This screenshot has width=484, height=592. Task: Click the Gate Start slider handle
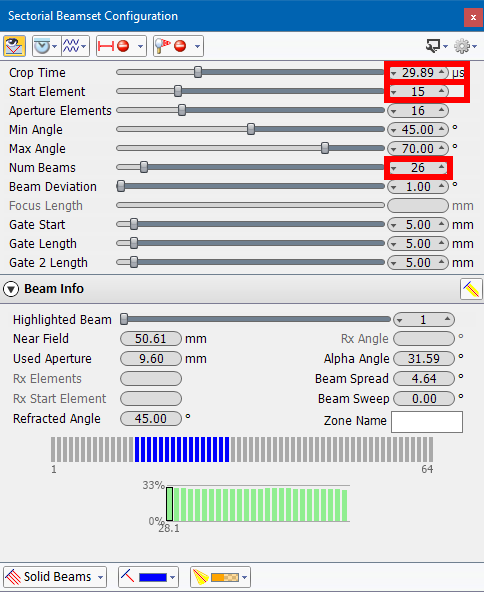(134, 224)
